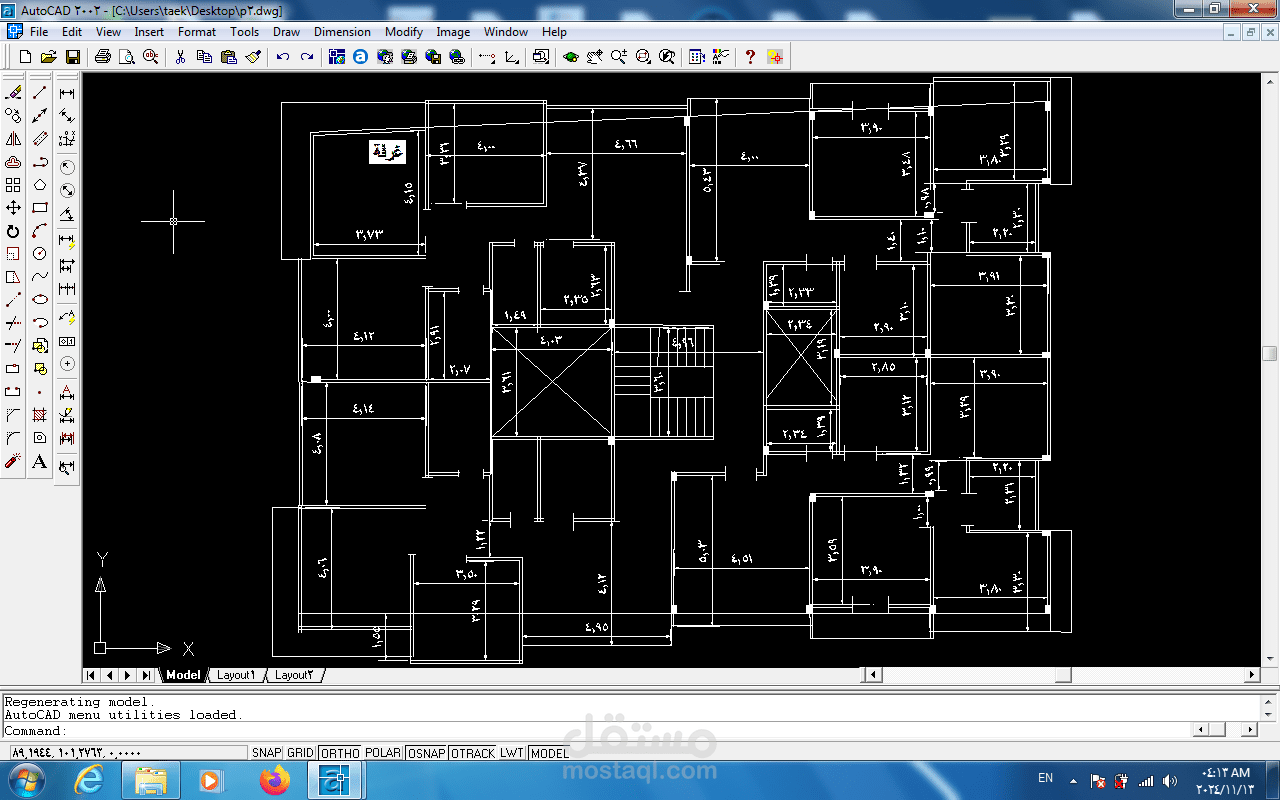1280x800 pixels.
Task: Open the Properties window icon
Action: tap(696, 57)
